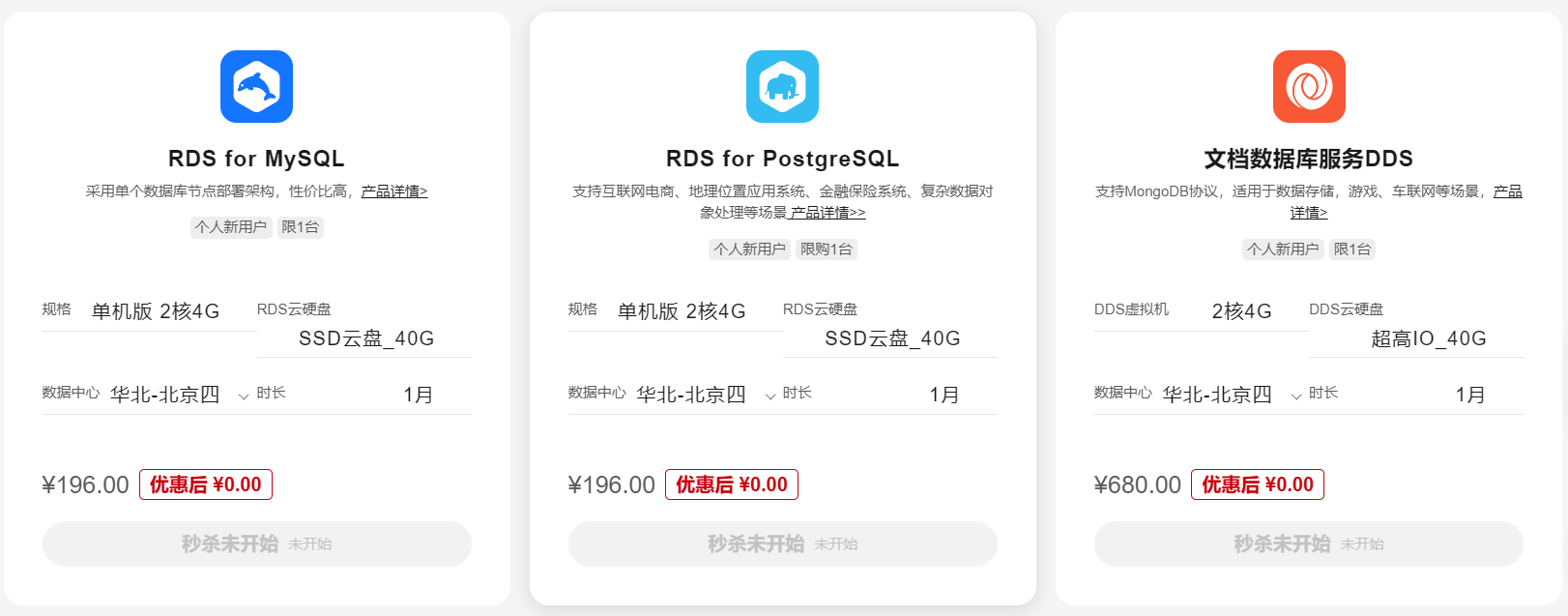Click PostgreSQL 秒杀未开始 button
This screenshot has width=1568, height=616.
point(783,543)
